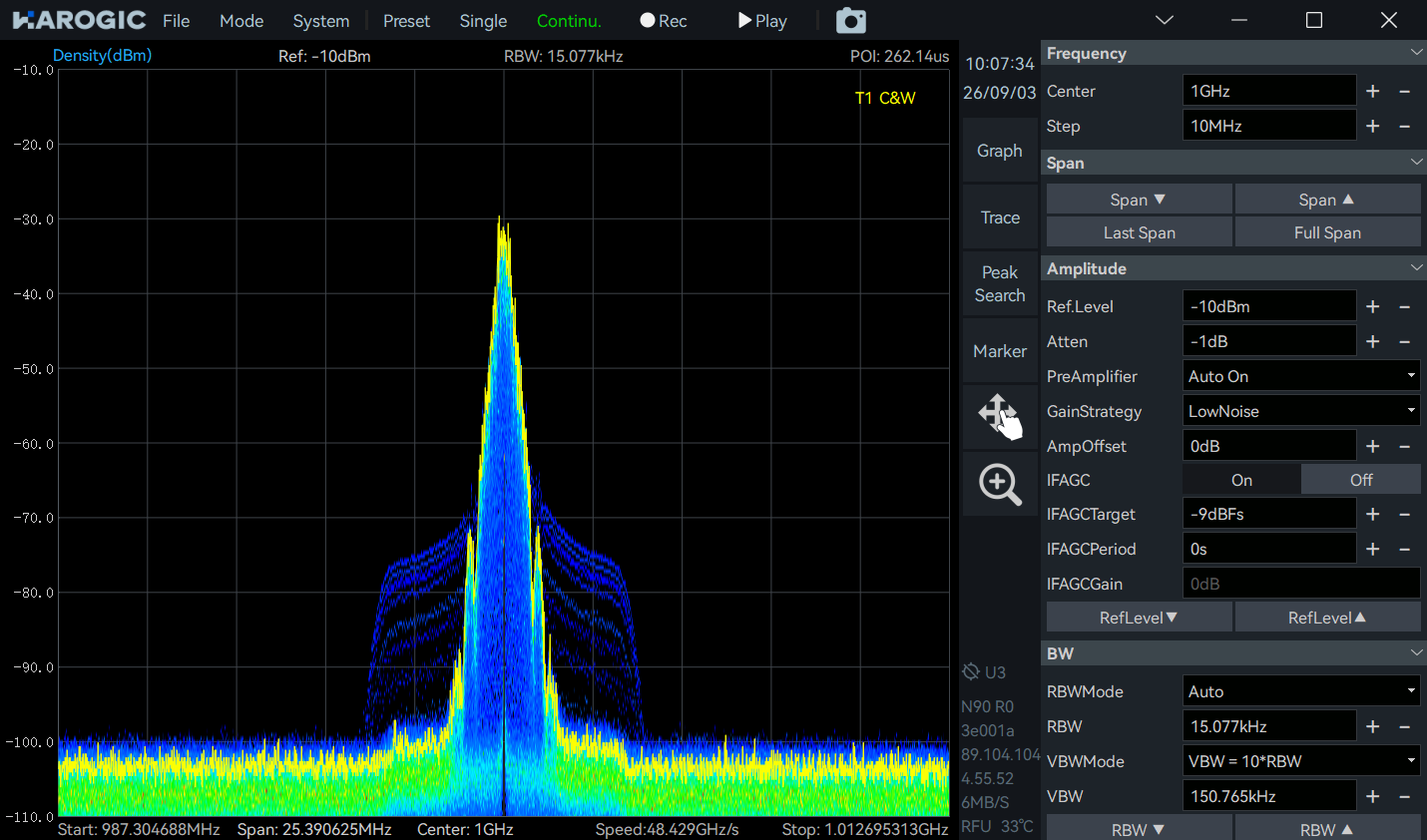Decrease IFAGCPeriod with minus
The image size is (1427, 840).
click(x=1404, y=549)
